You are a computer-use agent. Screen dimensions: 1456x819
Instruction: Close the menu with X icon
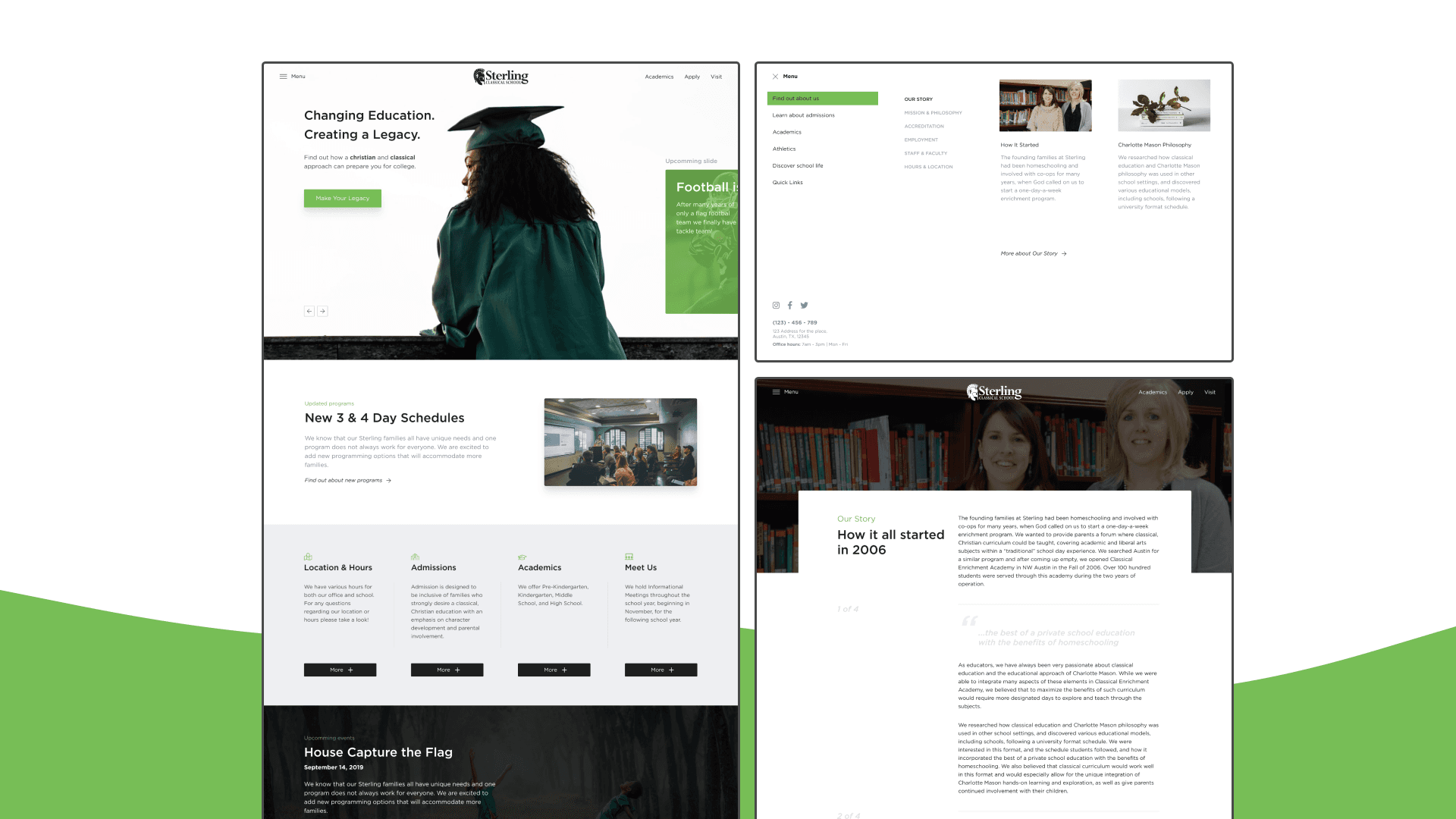tap(775, 77)
